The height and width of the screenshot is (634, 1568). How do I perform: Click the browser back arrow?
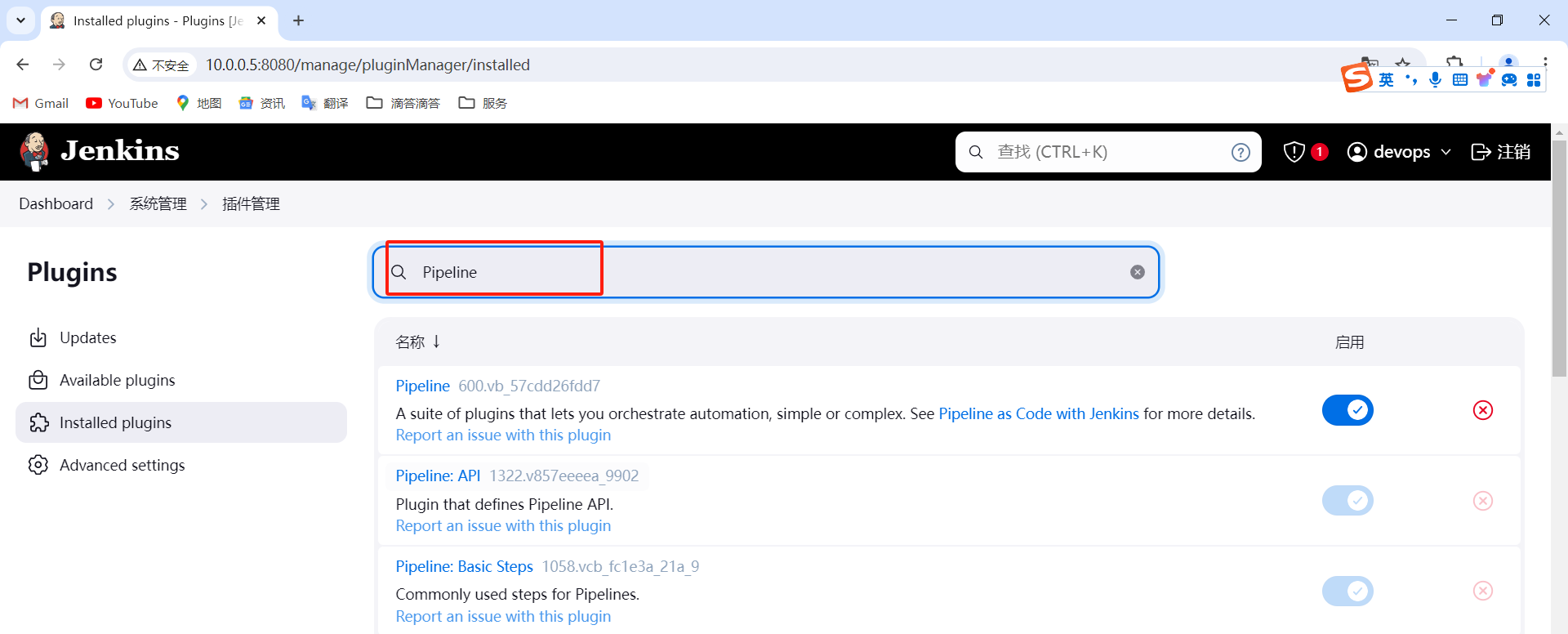coord(23,65)
